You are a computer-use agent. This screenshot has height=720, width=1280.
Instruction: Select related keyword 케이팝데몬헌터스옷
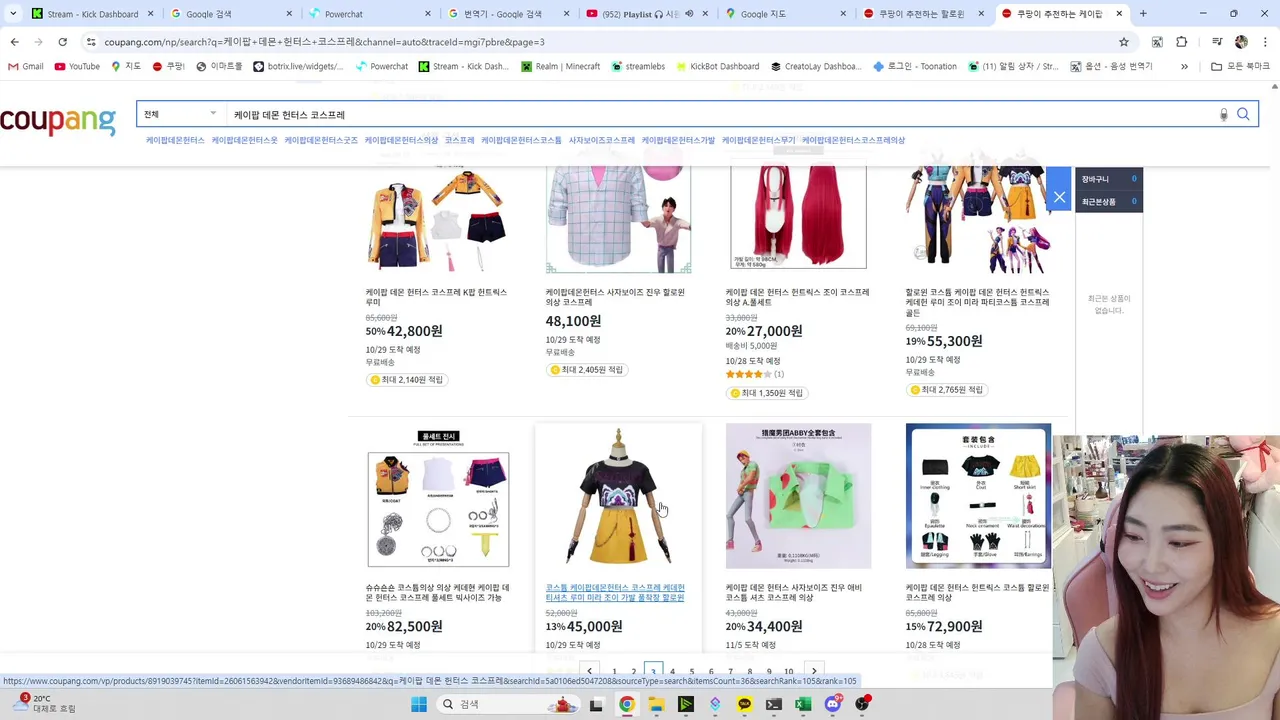pyautogui.click(x=245, y=141)
